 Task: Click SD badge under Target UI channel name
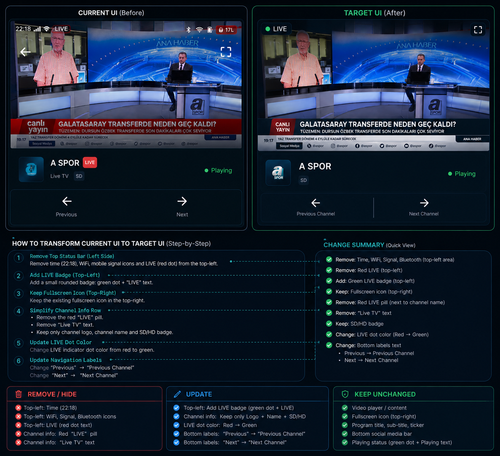tap(303, 180)
